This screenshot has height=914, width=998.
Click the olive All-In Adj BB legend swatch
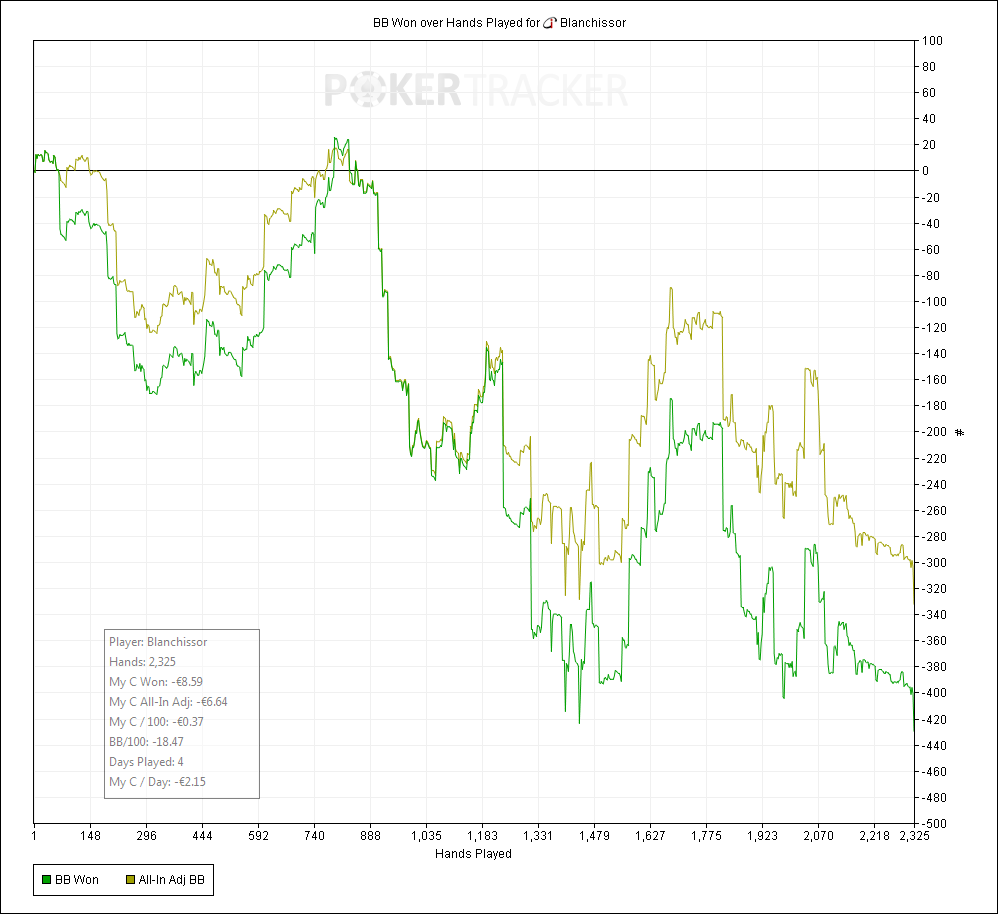pos(130,880)
